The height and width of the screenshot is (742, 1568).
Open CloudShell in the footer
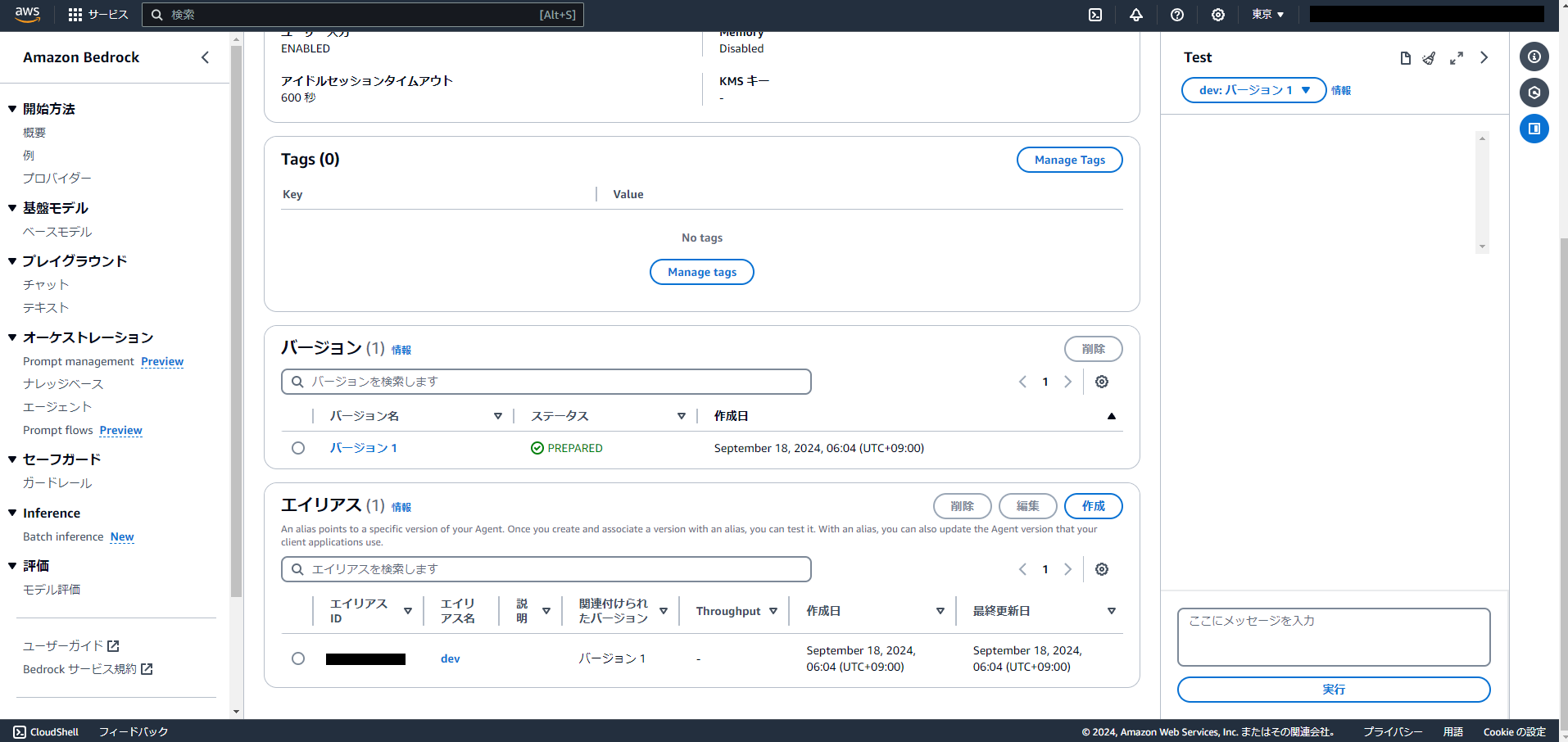coord(46,732)
